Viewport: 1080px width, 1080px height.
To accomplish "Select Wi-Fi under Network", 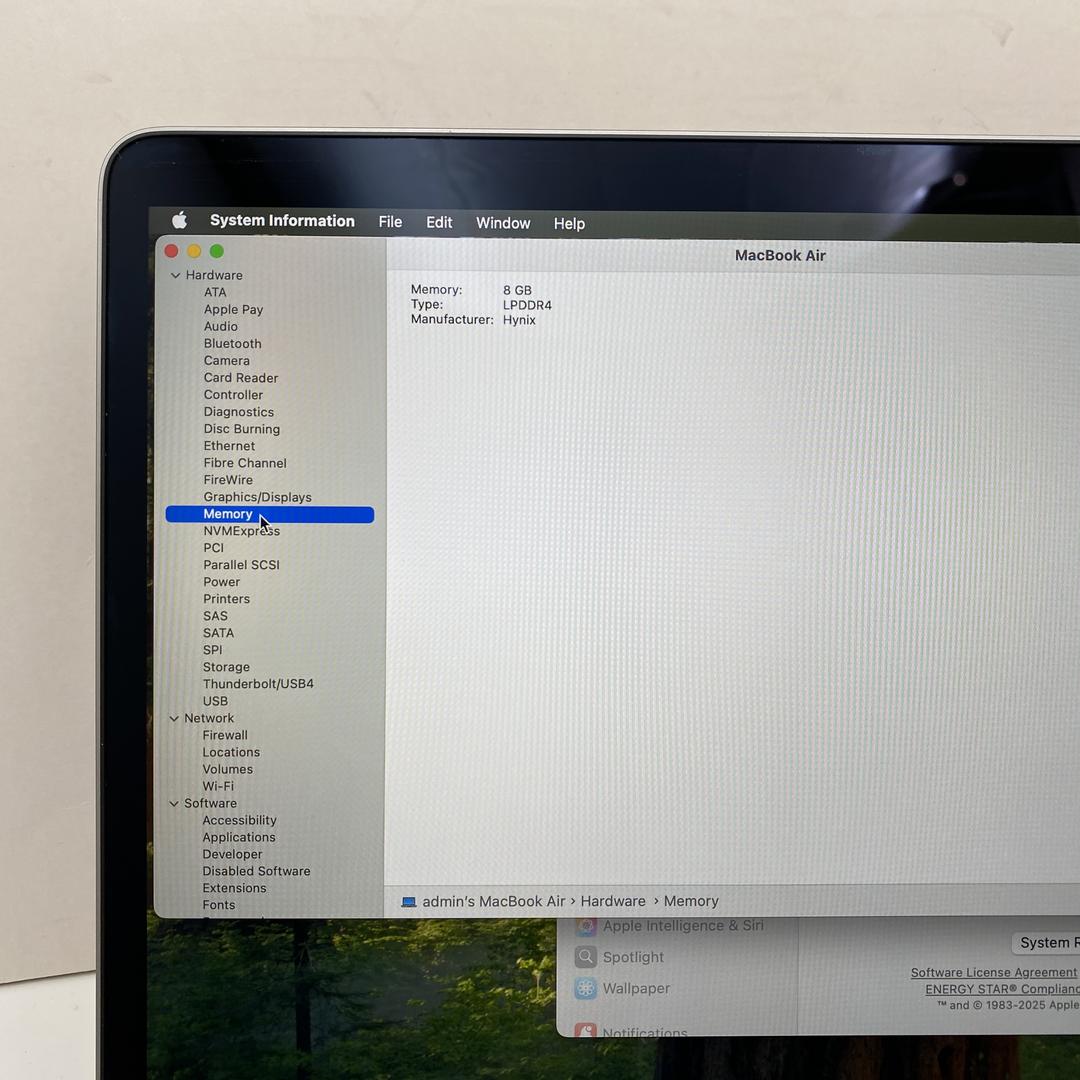I will [218, 786].
